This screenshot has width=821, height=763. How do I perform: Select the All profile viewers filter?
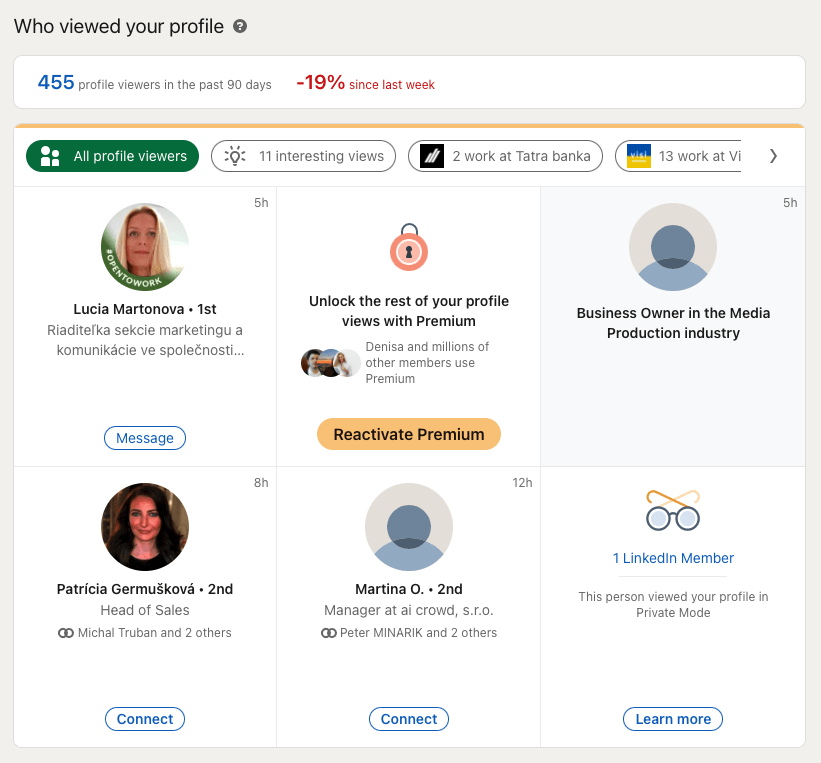click(x=113, y=156)
